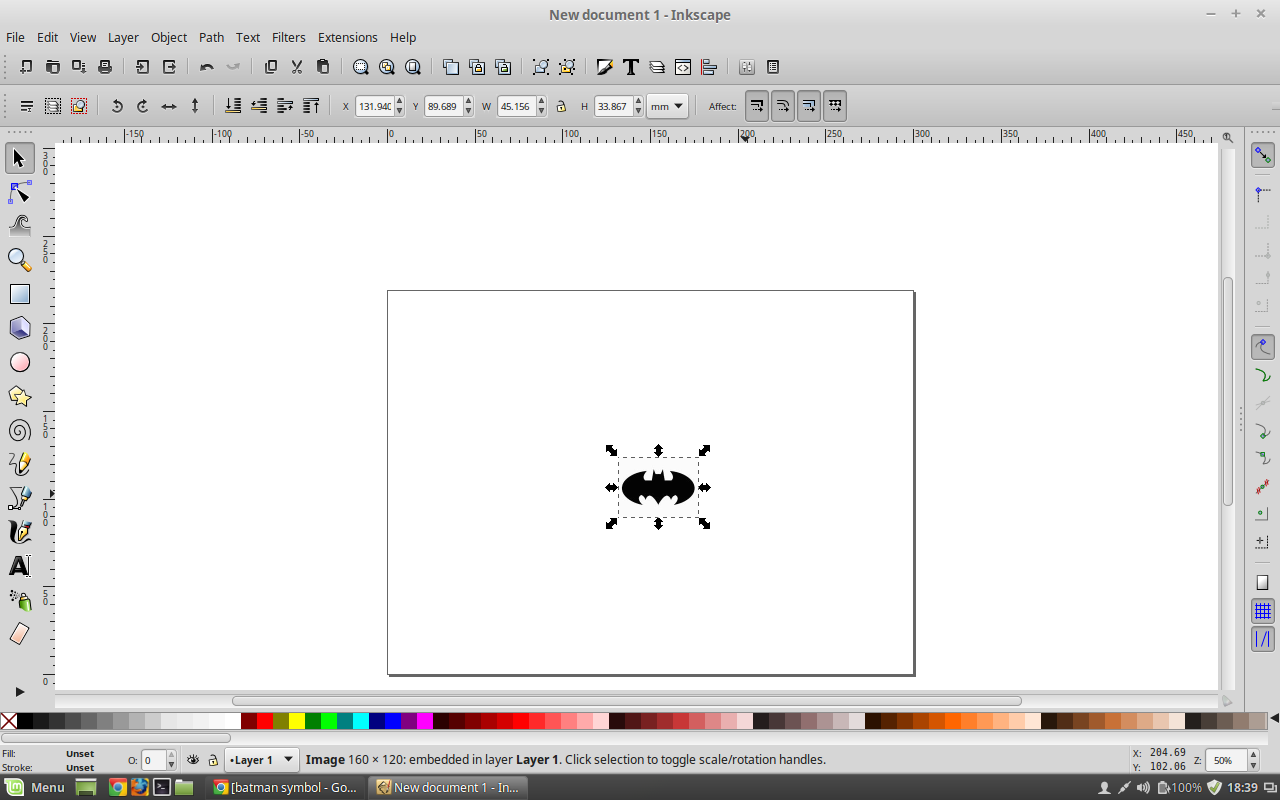Open the Path menu
Screen dimensions: 1280x800
click(x=211, y=37)
